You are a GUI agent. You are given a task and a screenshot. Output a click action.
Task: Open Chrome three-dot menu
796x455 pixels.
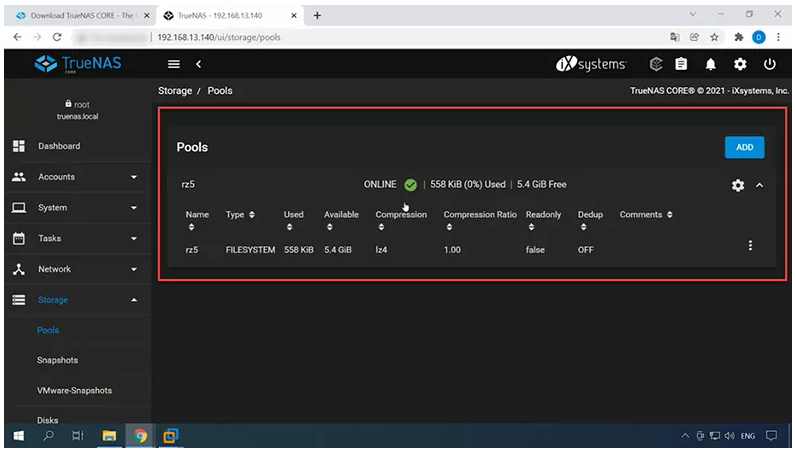click(778, 37)
